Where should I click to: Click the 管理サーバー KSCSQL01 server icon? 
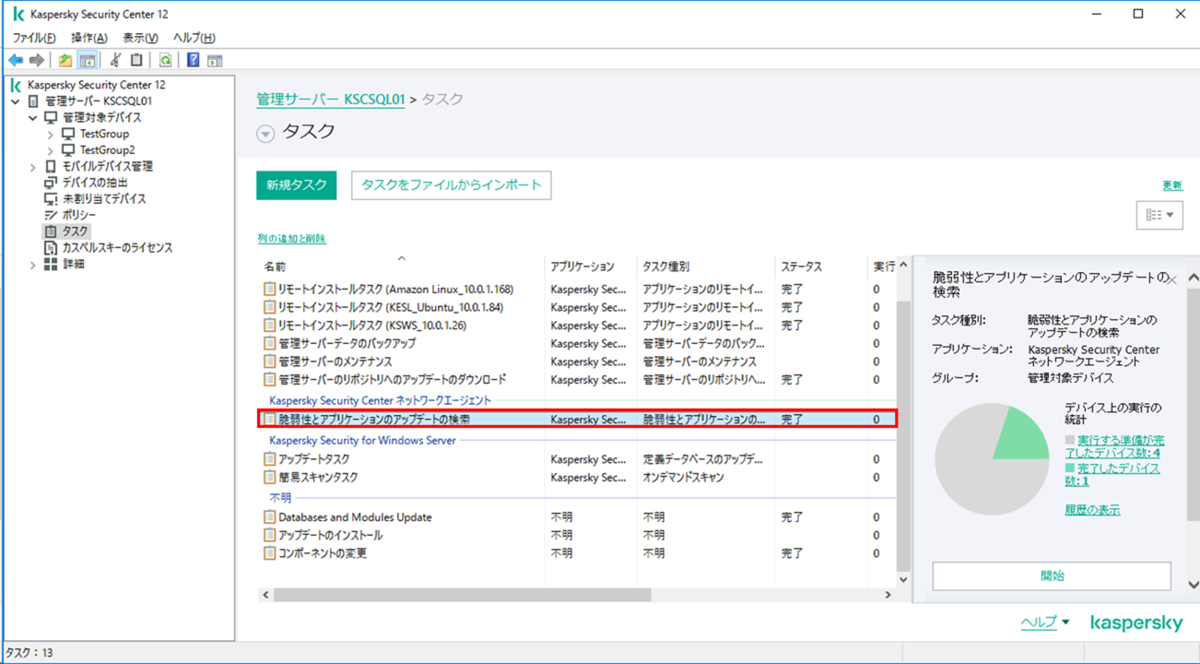(x=34, y=101)
